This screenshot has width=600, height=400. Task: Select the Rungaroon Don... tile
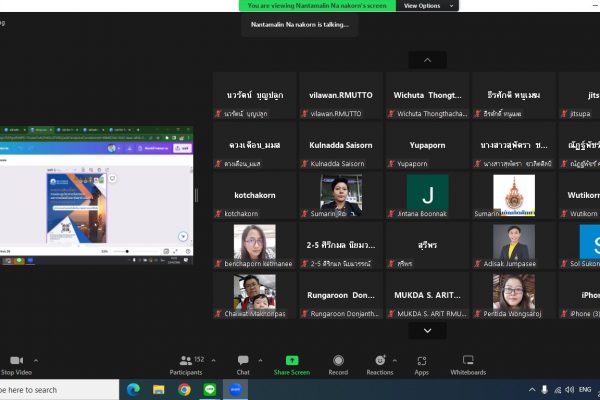click(x=341, y=296)
